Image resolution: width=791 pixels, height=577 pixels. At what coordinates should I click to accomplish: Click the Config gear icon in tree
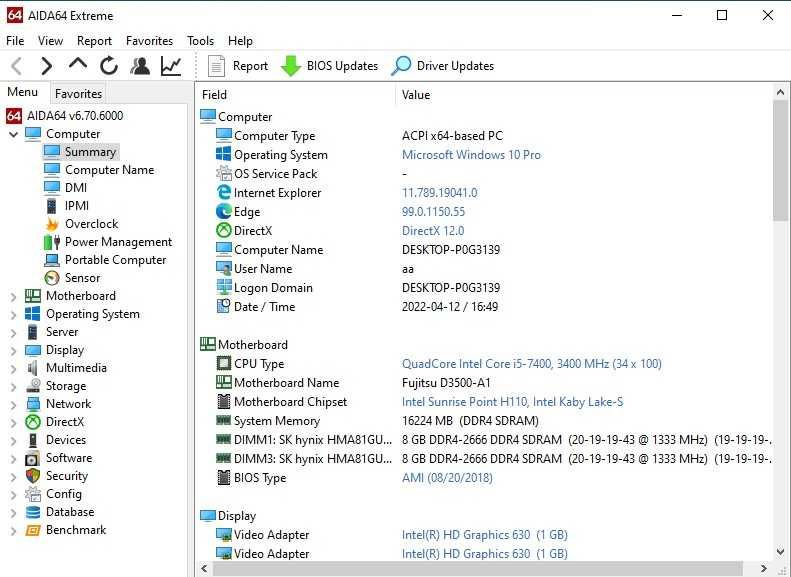(33, 494)
